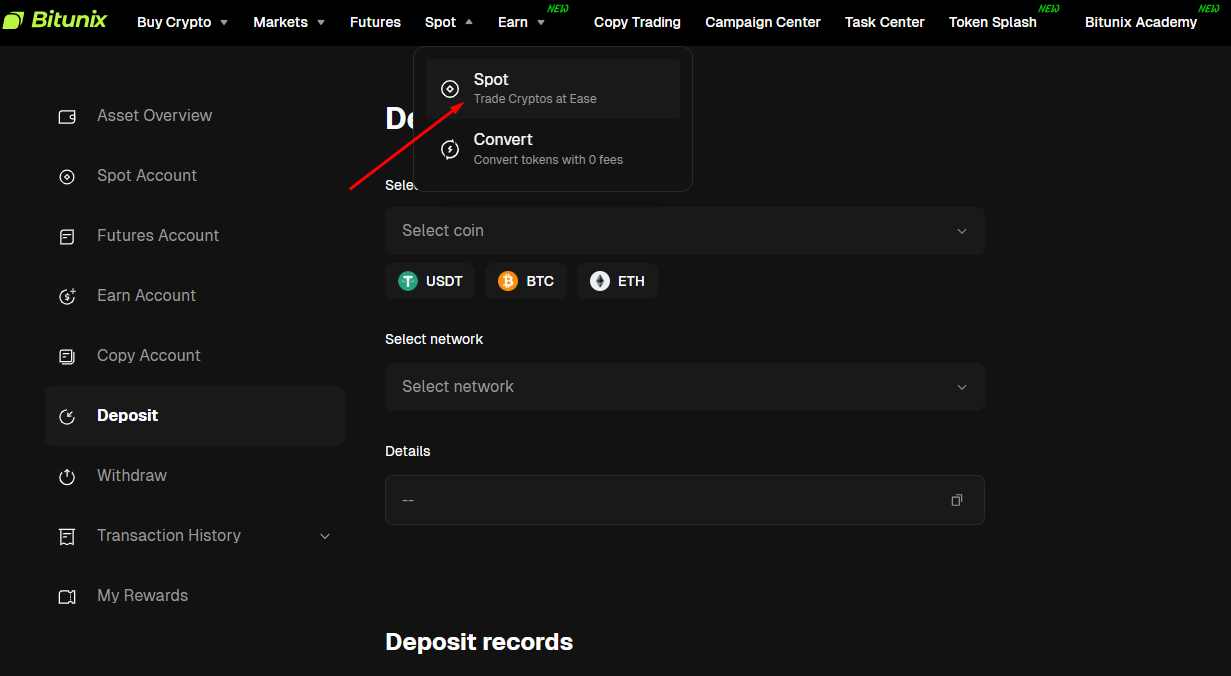Choose Convert tokens with 0 fees

553,149
